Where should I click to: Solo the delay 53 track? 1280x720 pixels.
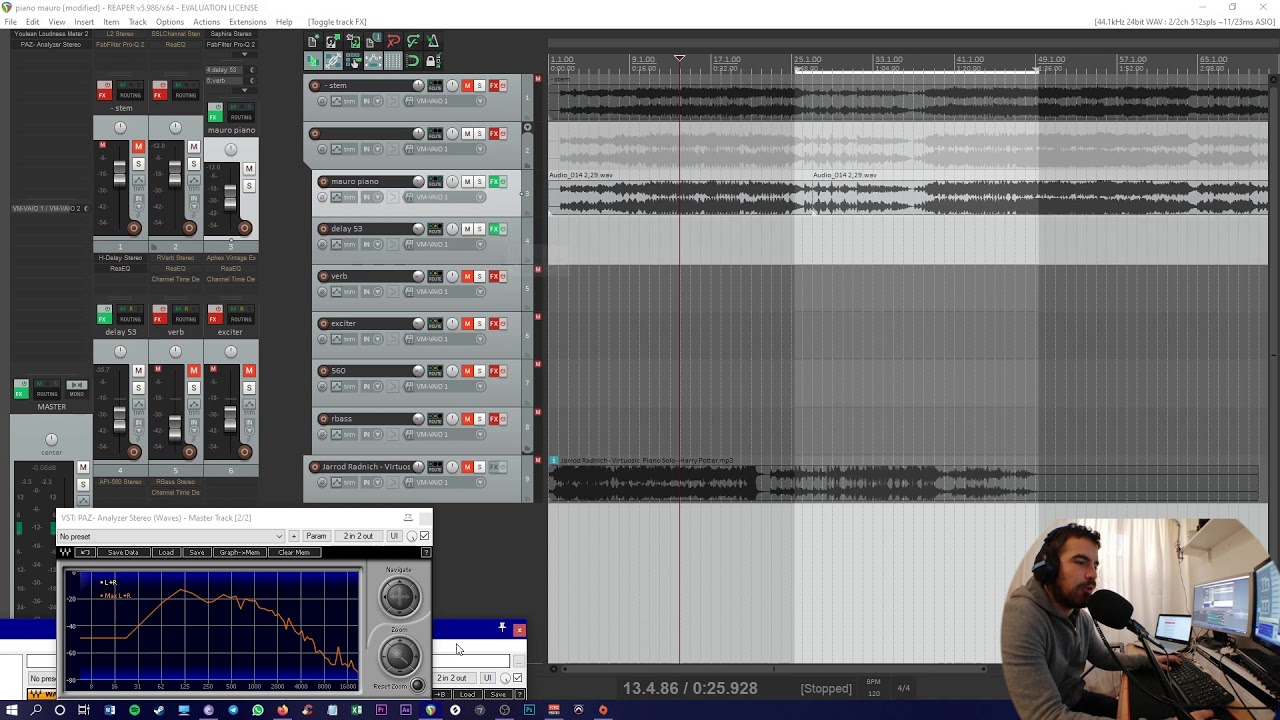click(x=479, y=229)
